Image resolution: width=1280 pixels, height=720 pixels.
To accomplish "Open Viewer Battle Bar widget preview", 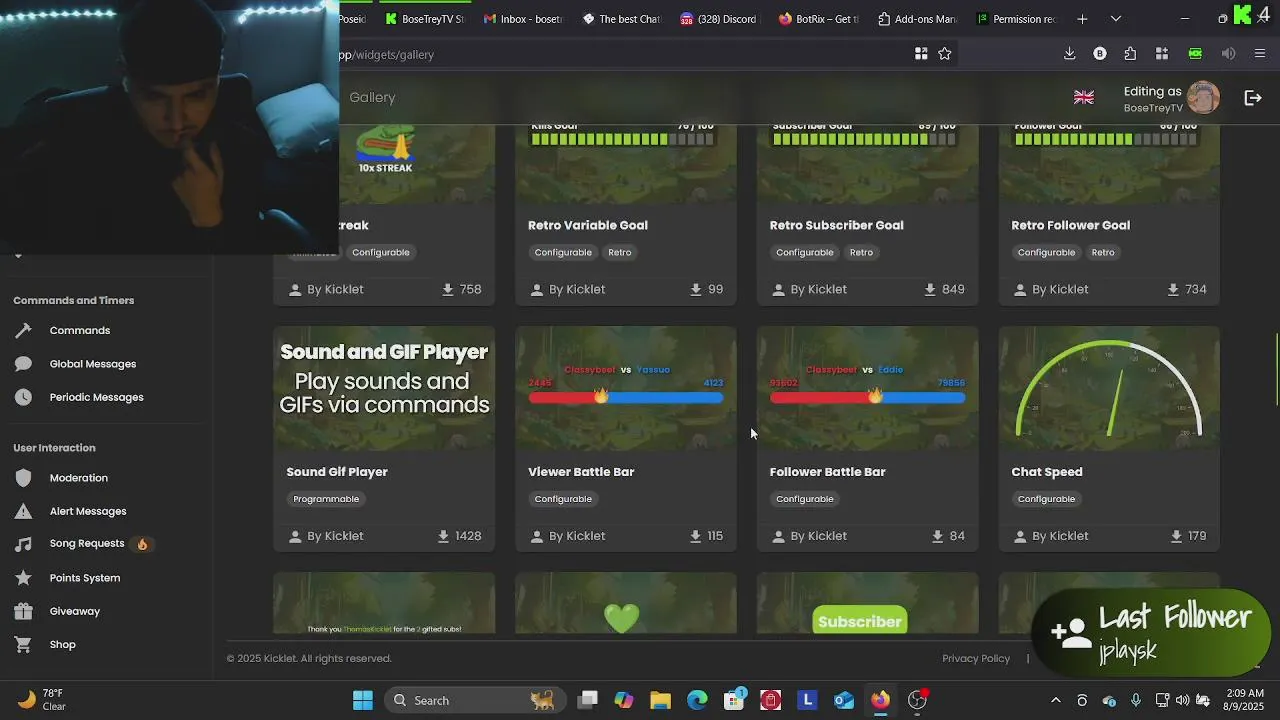I will tap(626, 388).
